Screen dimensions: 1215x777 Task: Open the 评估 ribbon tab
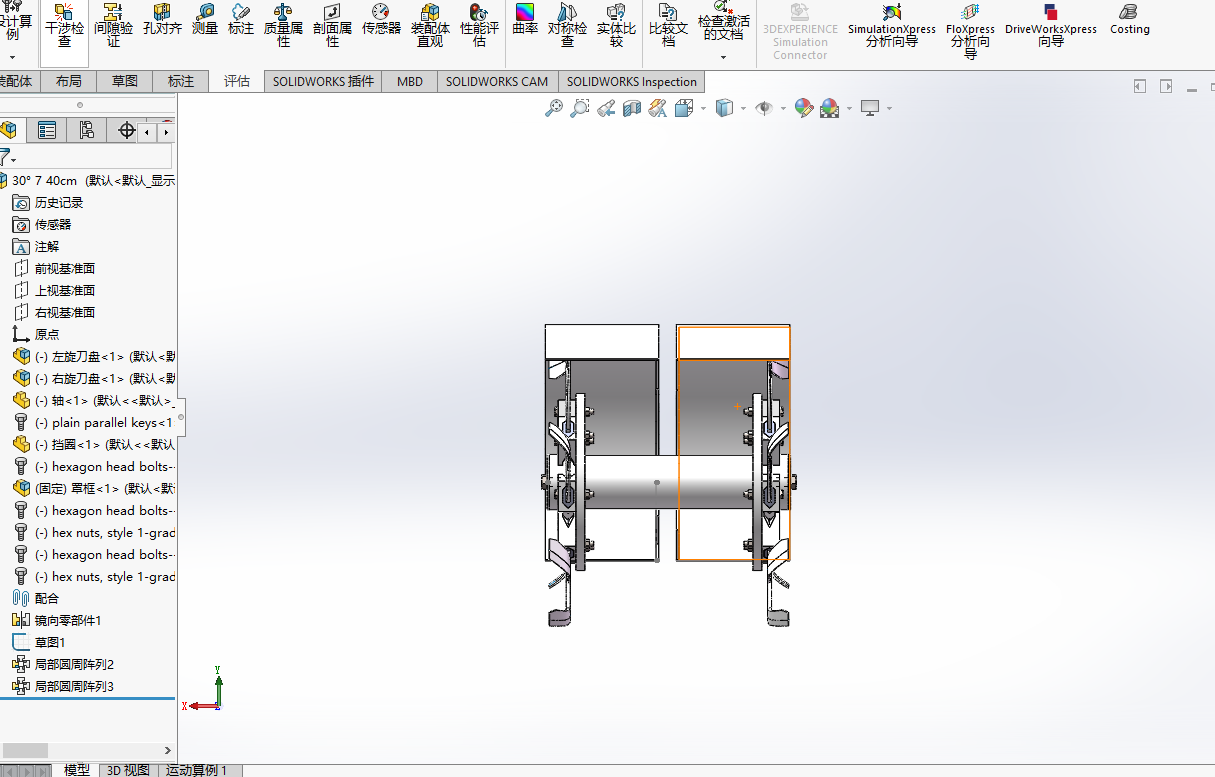click(x=237, y=81)
